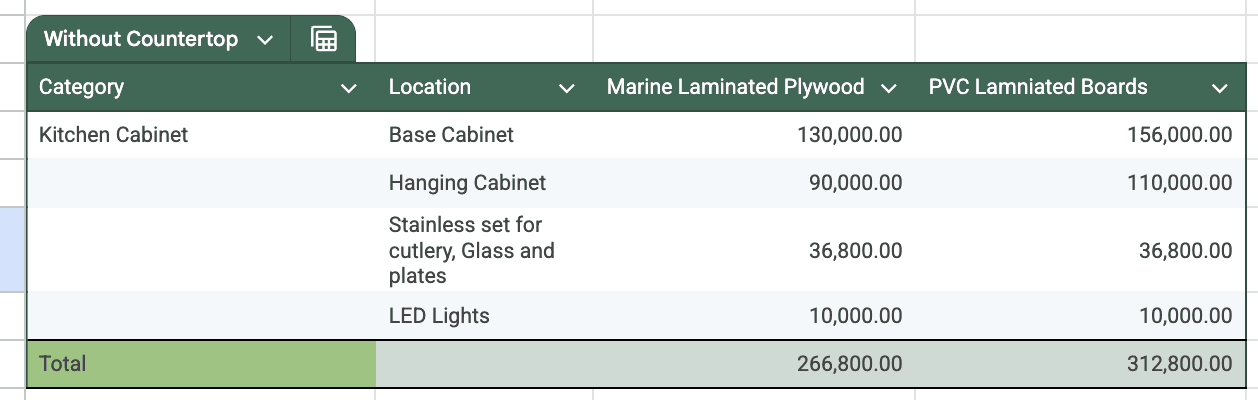Click the Stainless set for cutlery cell

471,250
